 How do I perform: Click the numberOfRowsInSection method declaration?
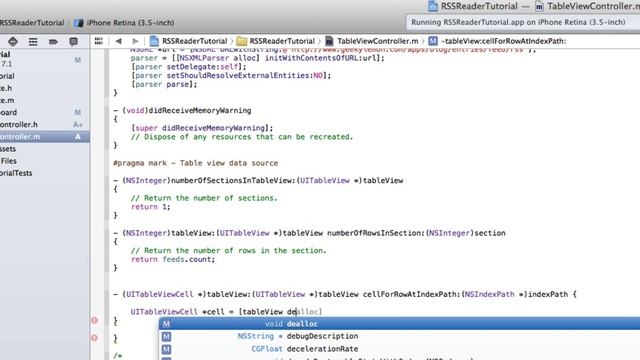pyautogui.click(x=309, y=233)
